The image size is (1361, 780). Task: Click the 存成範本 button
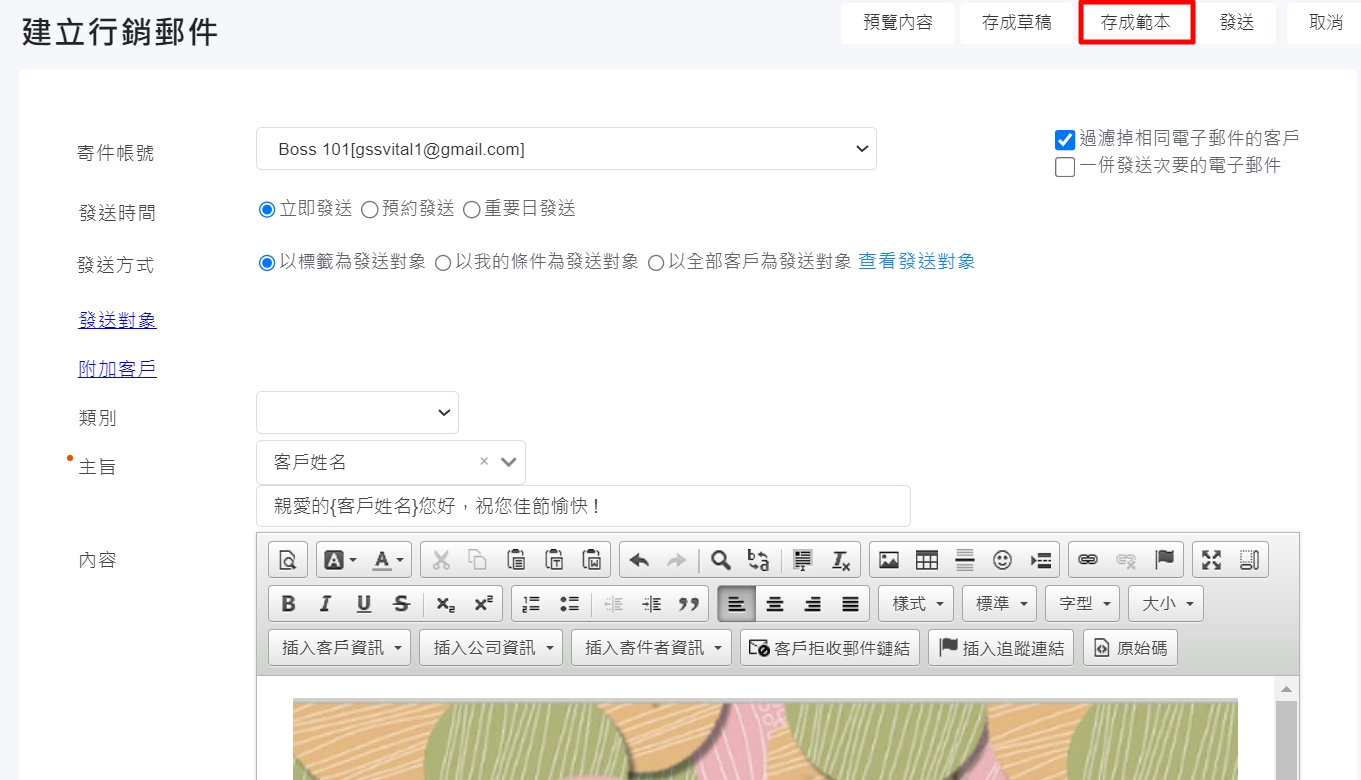point(1136,23)
